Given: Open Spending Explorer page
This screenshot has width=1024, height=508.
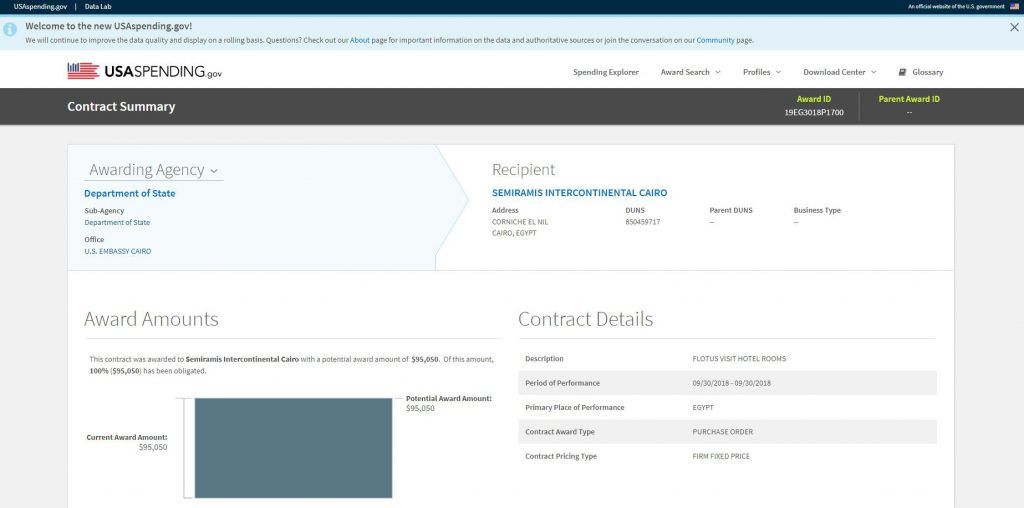Looking at the screenshot, I should [x=605, y=72].
